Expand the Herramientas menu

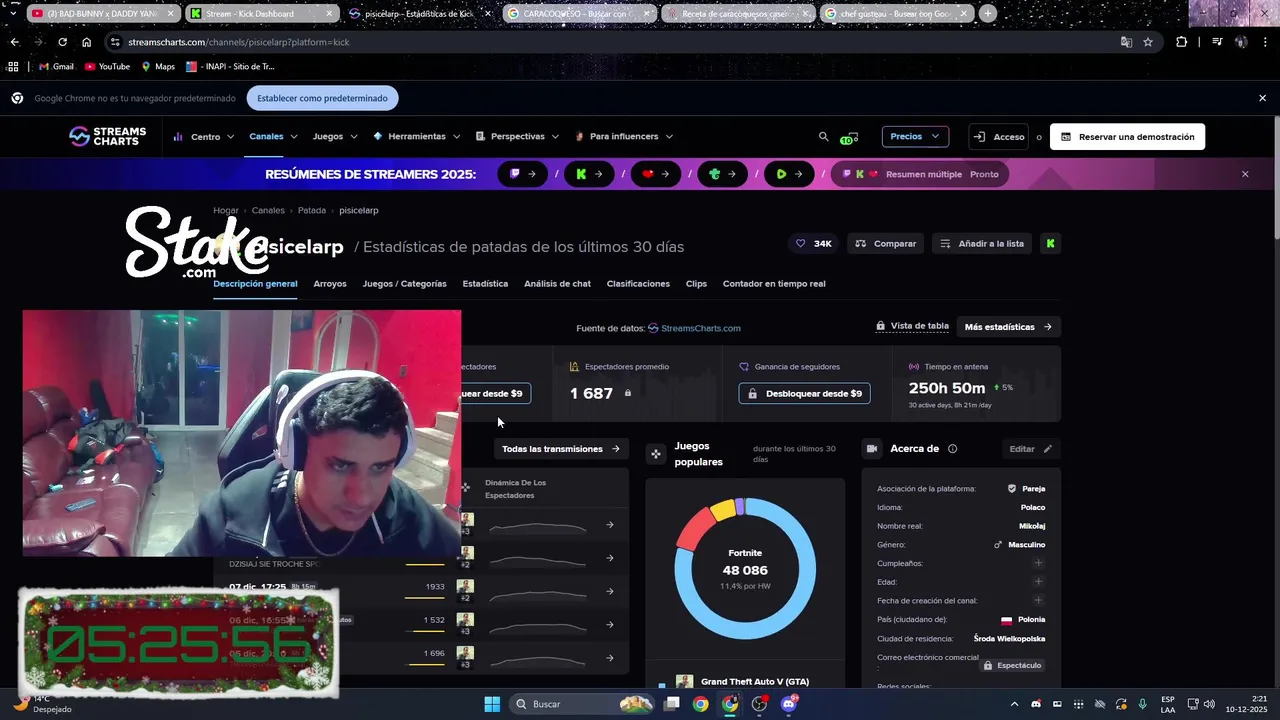click(417, 136)
